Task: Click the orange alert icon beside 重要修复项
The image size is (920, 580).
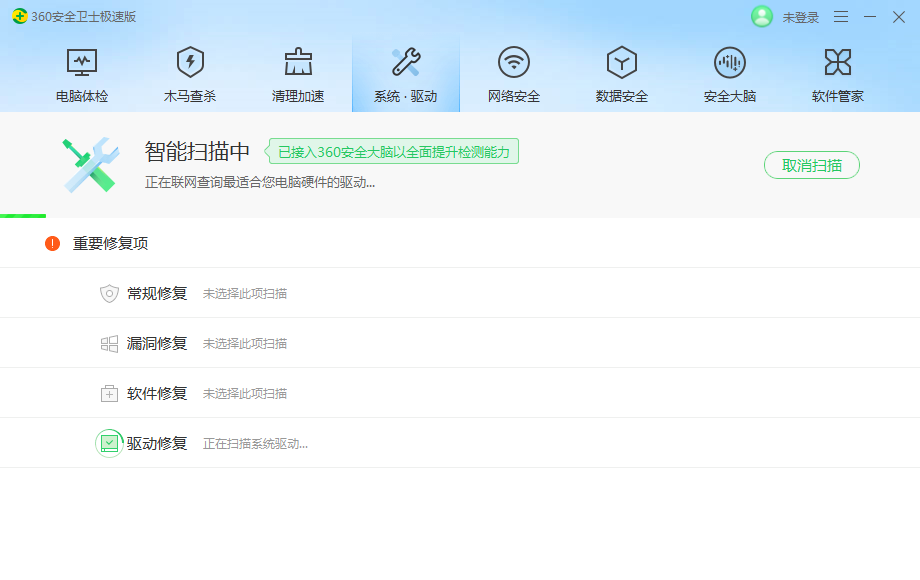Action: pos(52,242)
